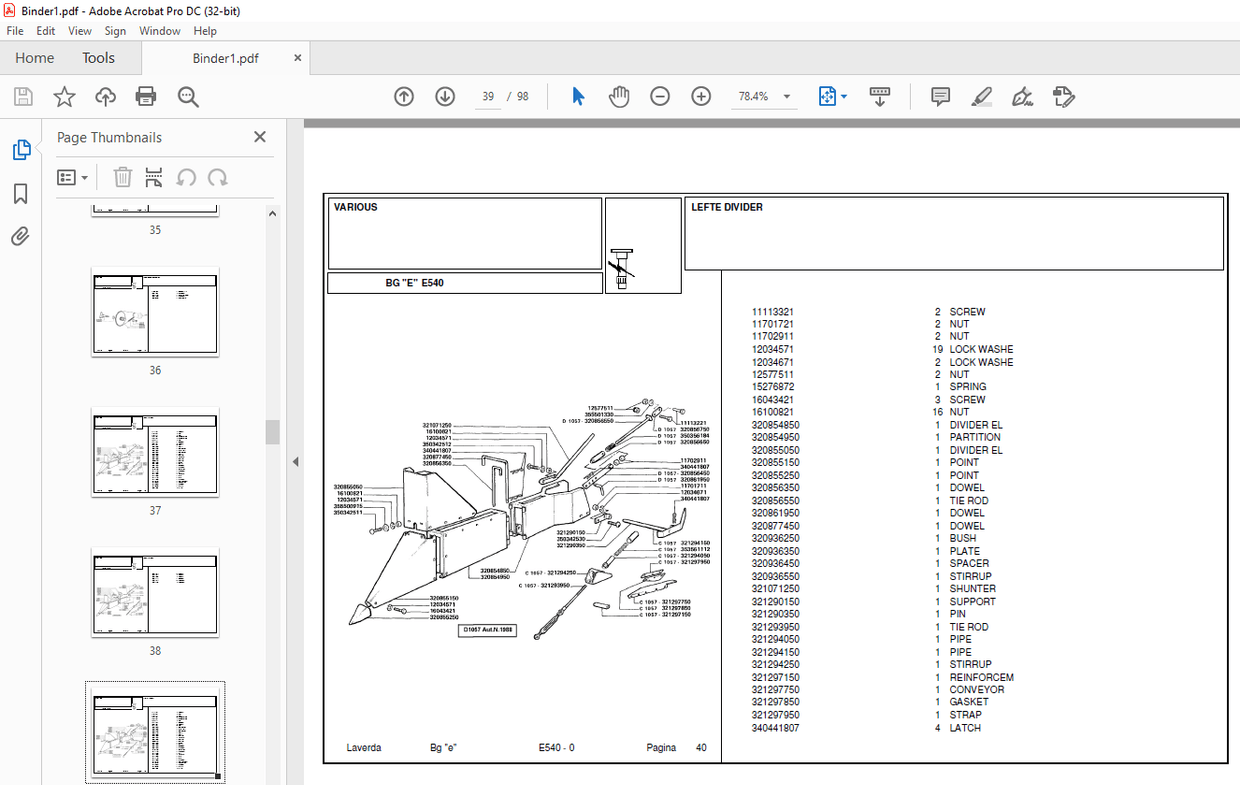Select the Hand tool
This screenshot has width=1240, height=785.
(x=619, y=96)
